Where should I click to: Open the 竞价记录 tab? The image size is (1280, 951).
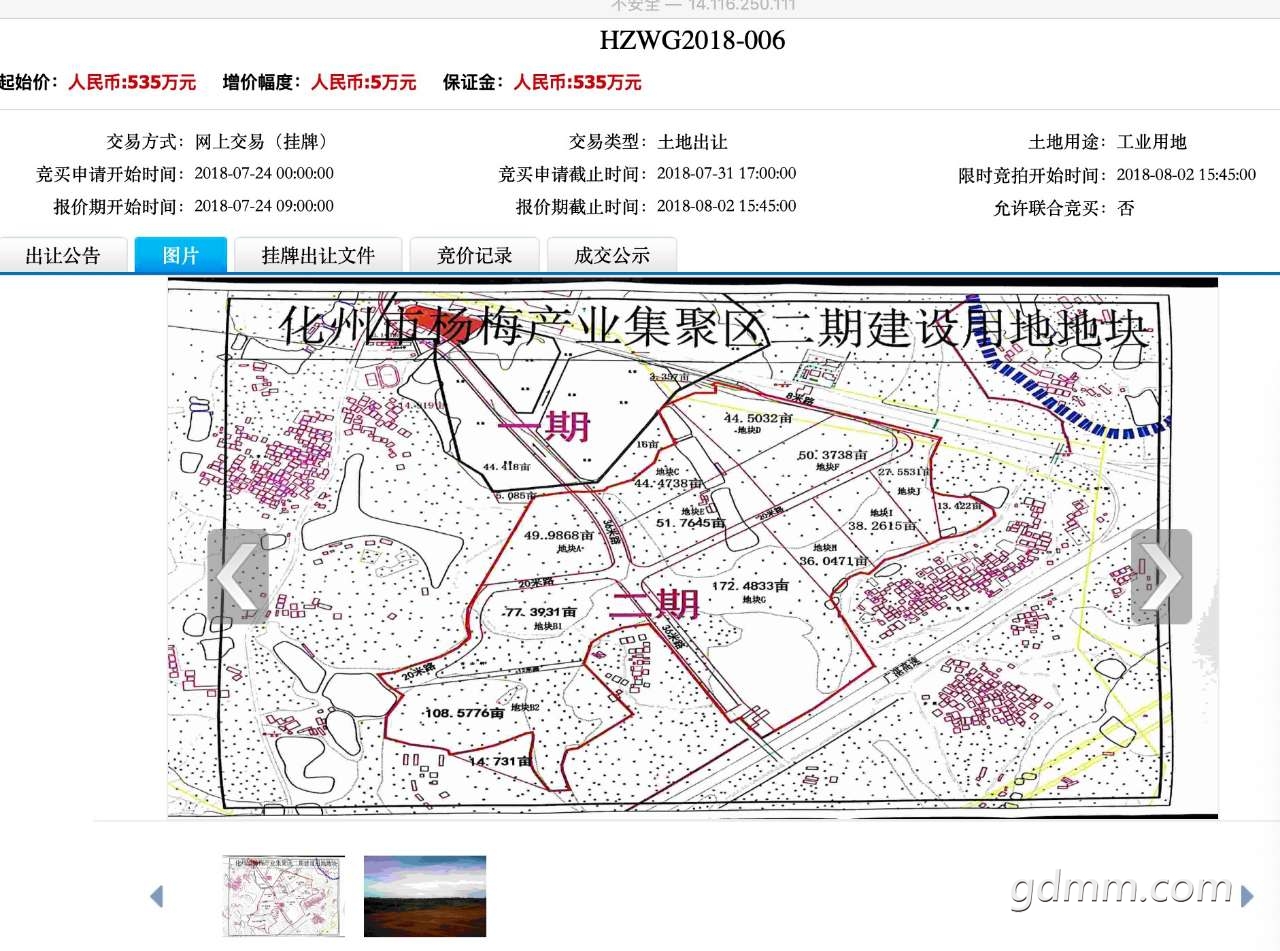pyautogui.click(x=474, y=255)
